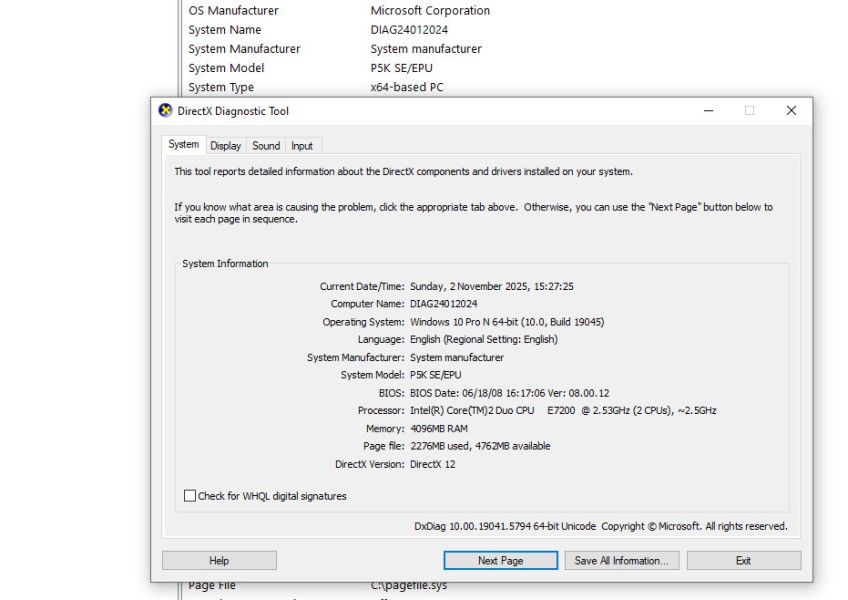Screen dimensions: 848x600
Task: Close the DirectX Diagnostic Tool via X
Action: click(x=791, y=111)
